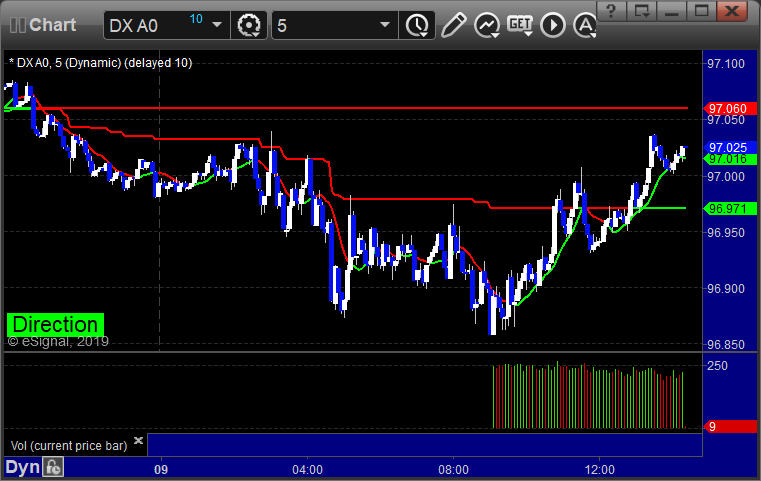761x481 pixels.
Task: Click the green 96.971 price marker
Action: 730,209
